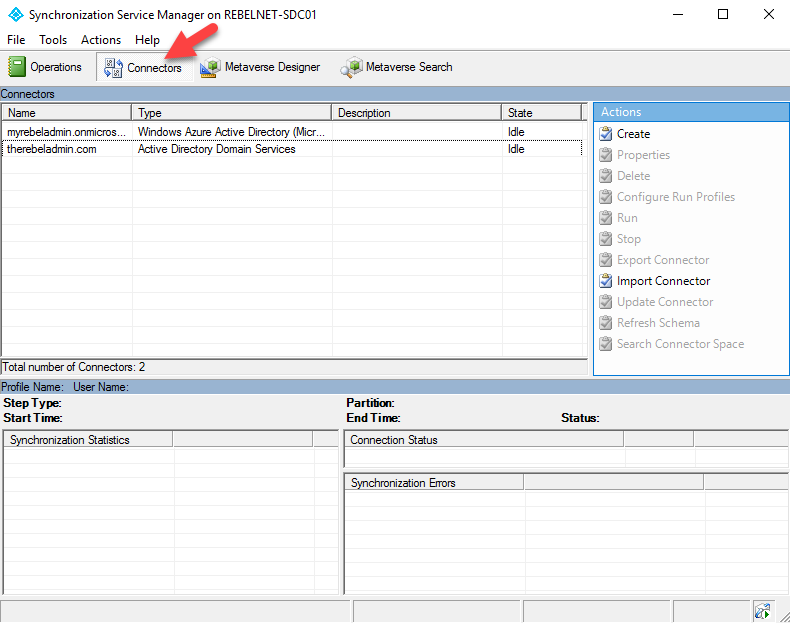The image size is (790, 623).
Task: Select the myrebeladmin.onmicrosoft connector row
Action: 292,132
